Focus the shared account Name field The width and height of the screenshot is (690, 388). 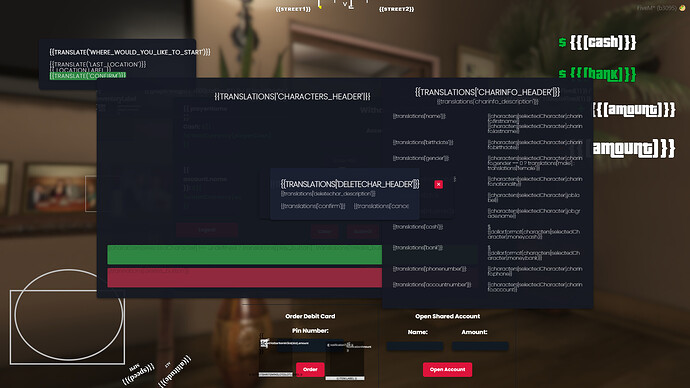(x=415, y=346)
